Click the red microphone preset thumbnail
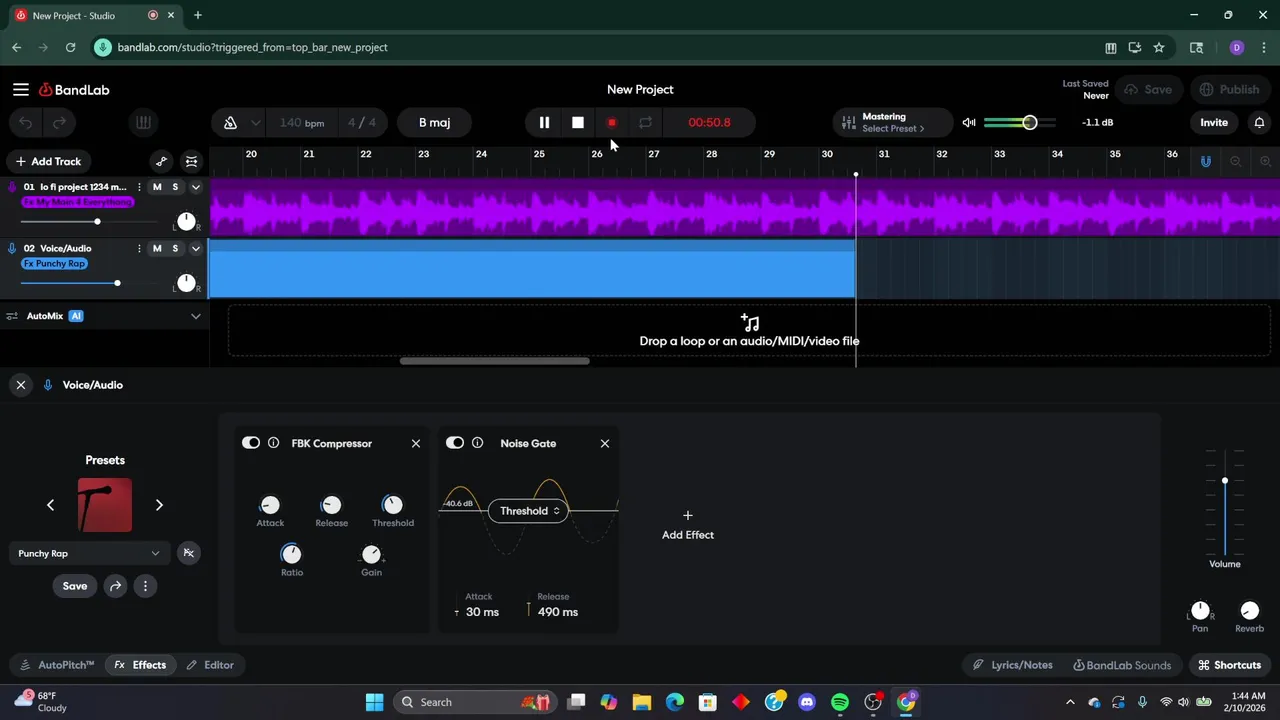Screen dimensions: 1280x720 pyautogui.click(x=105, y=505)
